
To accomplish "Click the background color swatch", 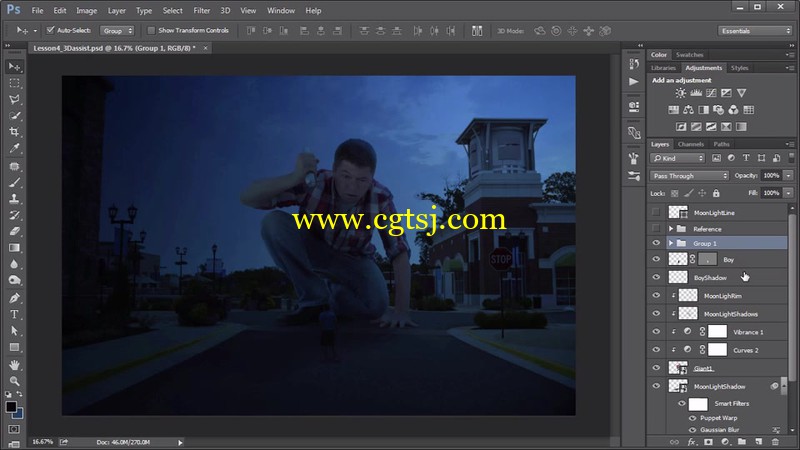I will coord(19,414).
